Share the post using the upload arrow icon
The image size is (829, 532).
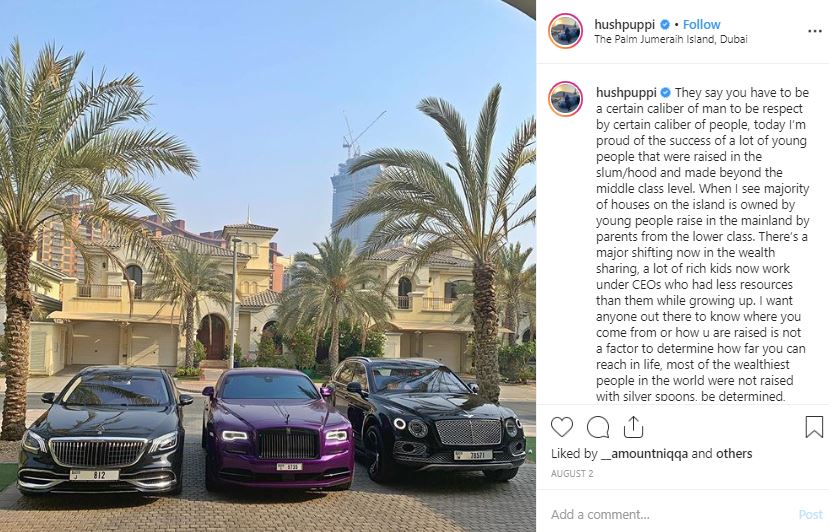(633, 427)
